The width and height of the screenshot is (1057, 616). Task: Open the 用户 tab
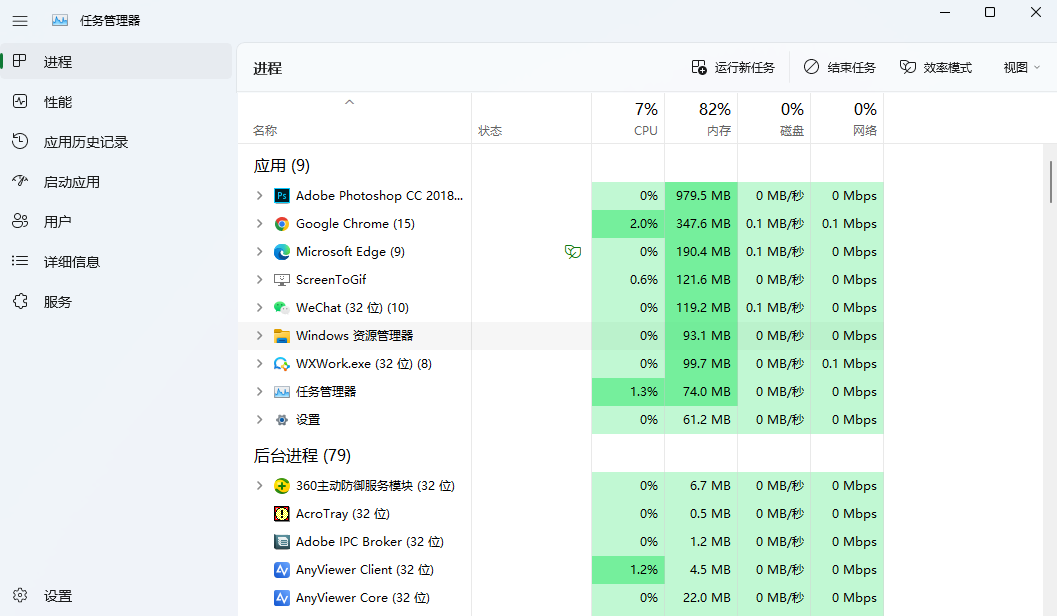coord(117,222)
